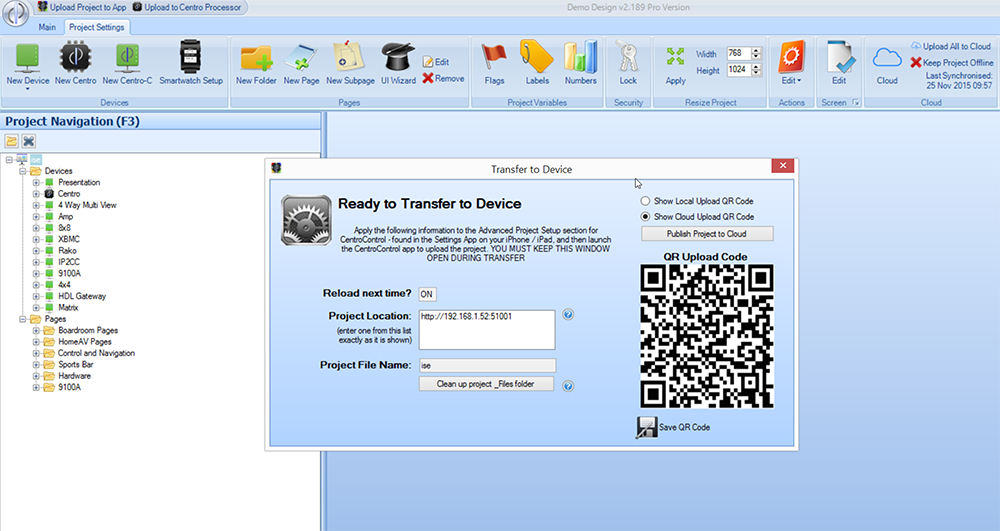Image resolution: width=1000 pixels, height=531 pixels.
Task: Click the open folder icon in Project Navigation
Action: (11, 141)
